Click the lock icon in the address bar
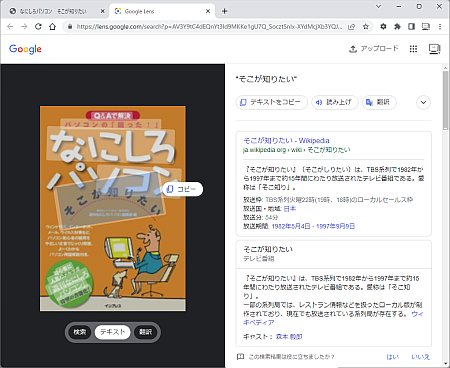Screen dimensions: 450x368 [70, 27]
